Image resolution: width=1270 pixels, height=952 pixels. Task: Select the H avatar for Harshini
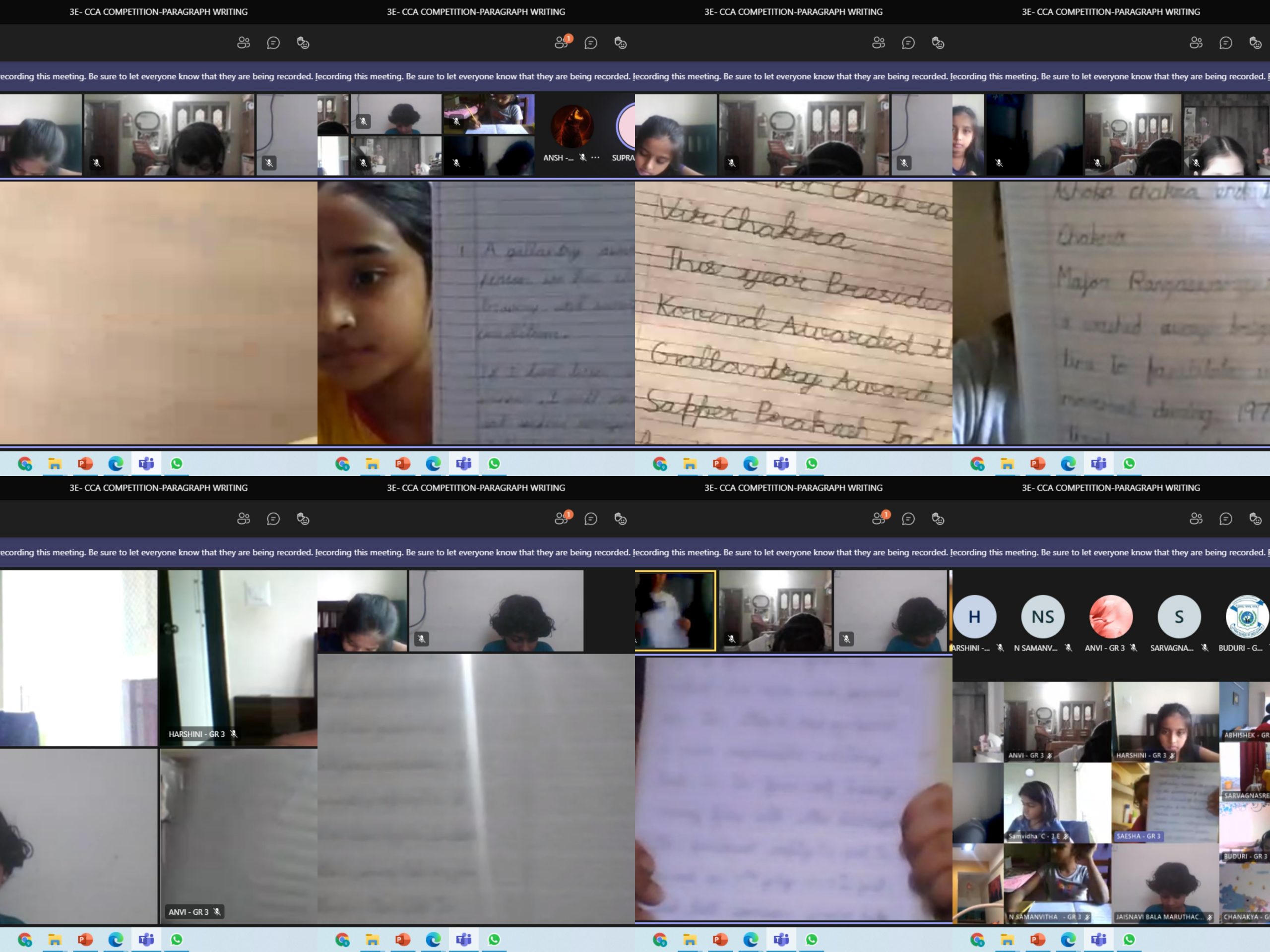pos(974,617)
